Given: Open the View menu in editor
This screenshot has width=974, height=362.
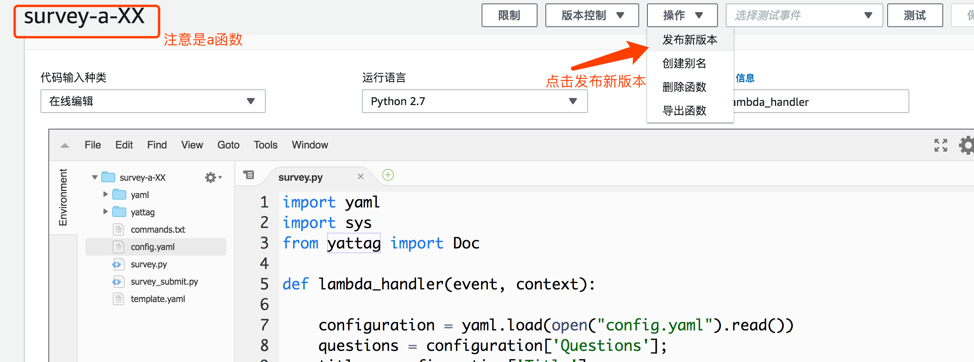Looking at the screenshot, I should click(x=192, y=145).
